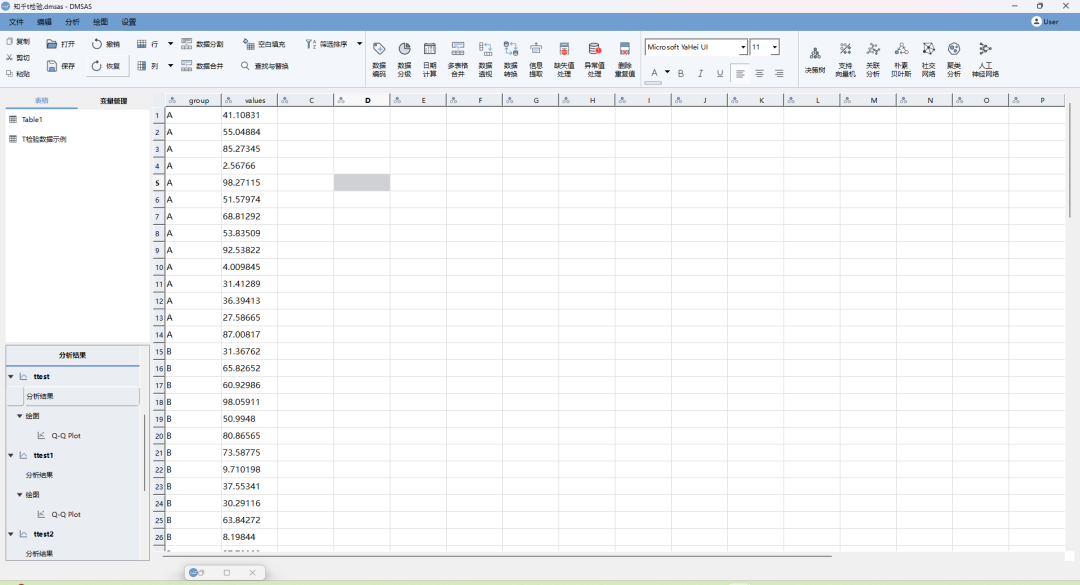Open the 决策树 decision tree tool
Viewport: 1080px width, 585px height.
pyautogui.click(x=815, y=59)
